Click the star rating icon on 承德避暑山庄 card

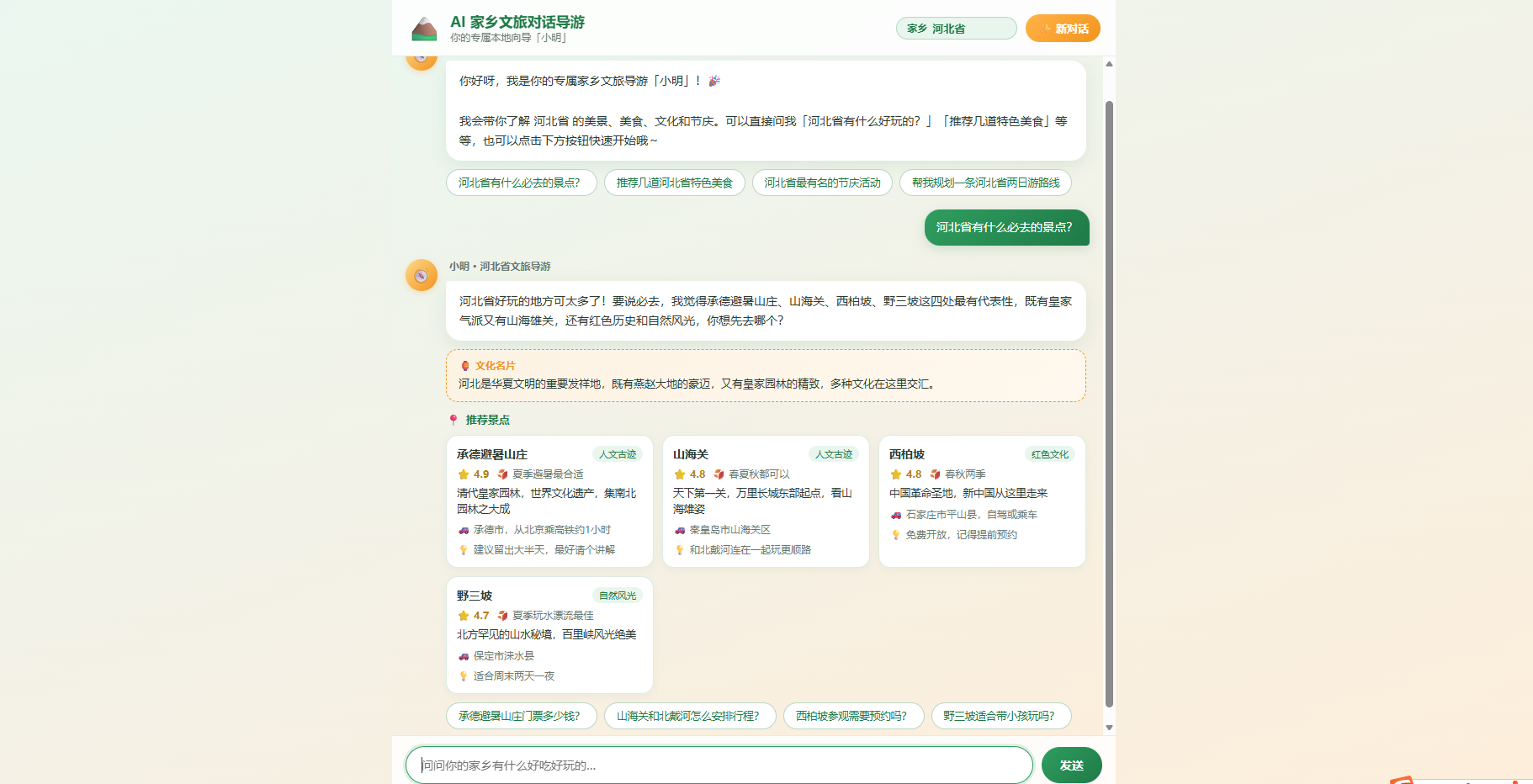tap(464, 474)
